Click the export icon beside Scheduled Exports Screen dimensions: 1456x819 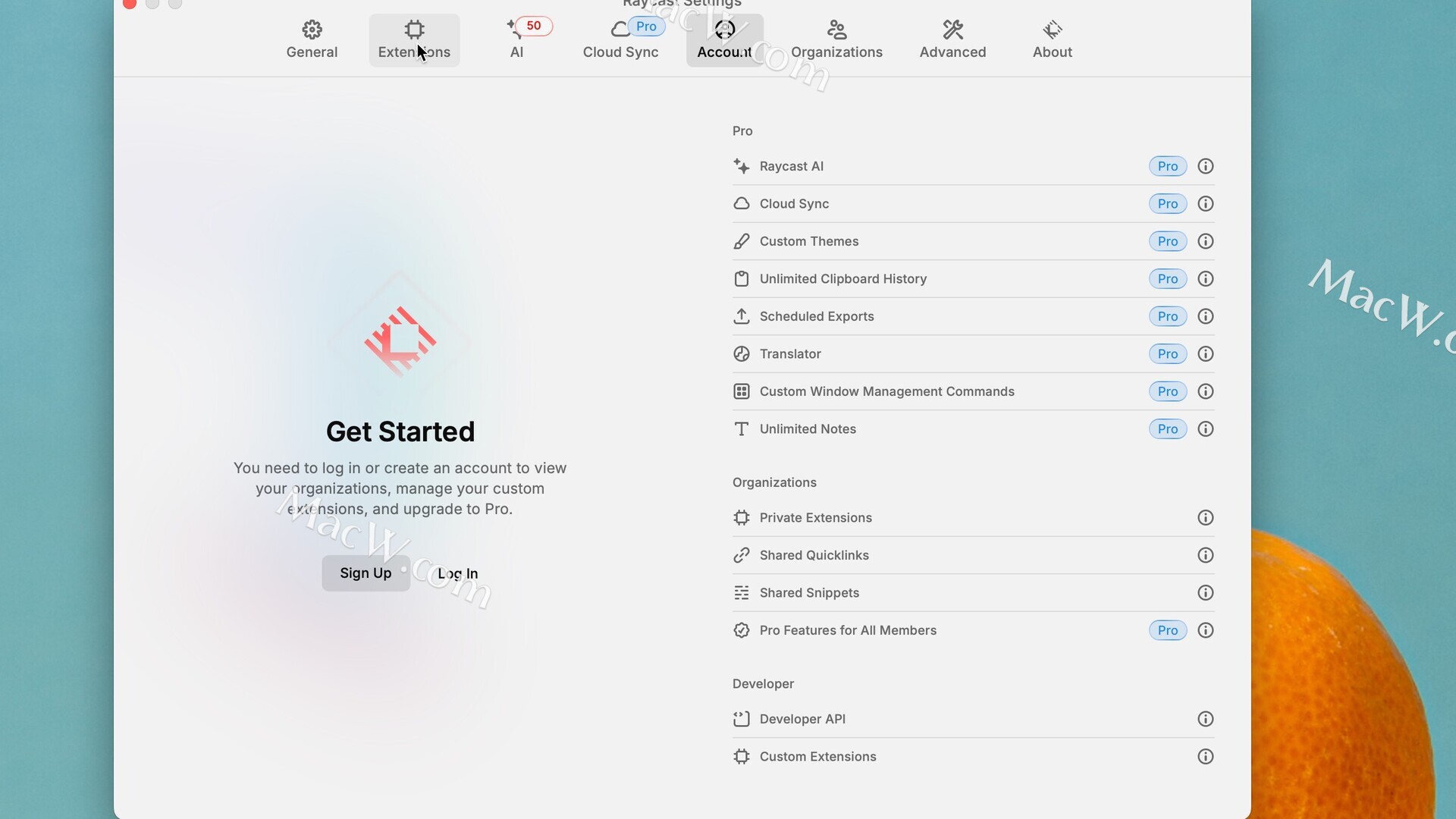(x=742, y=316)
